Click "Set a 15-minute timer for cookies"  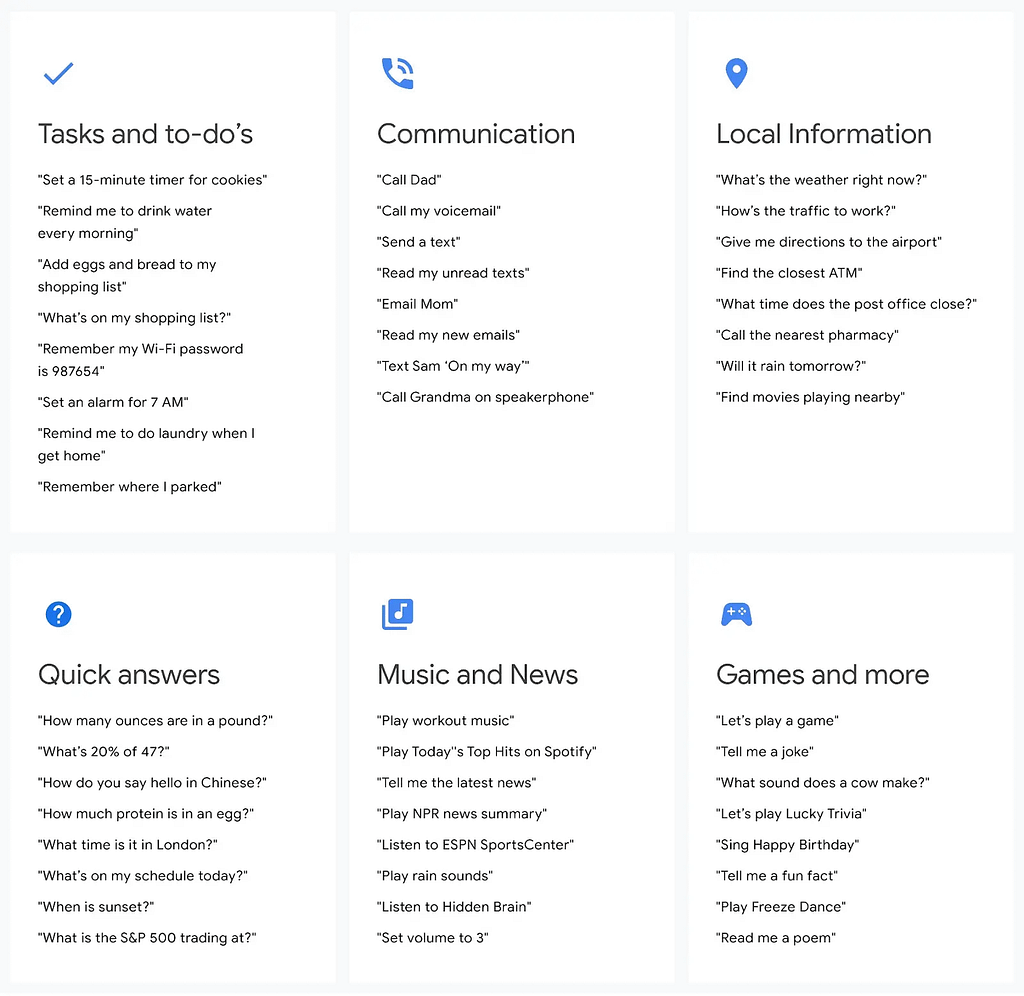coord(153,180)
